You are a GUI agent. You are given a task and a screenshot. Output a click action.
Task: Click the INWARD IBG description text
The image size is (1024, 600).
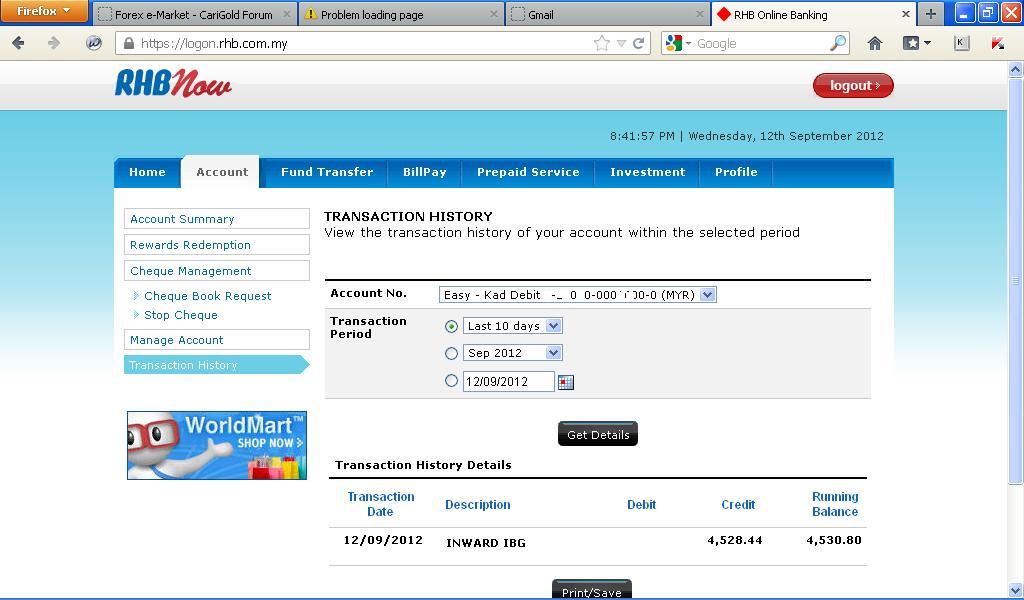click(486, 543)
